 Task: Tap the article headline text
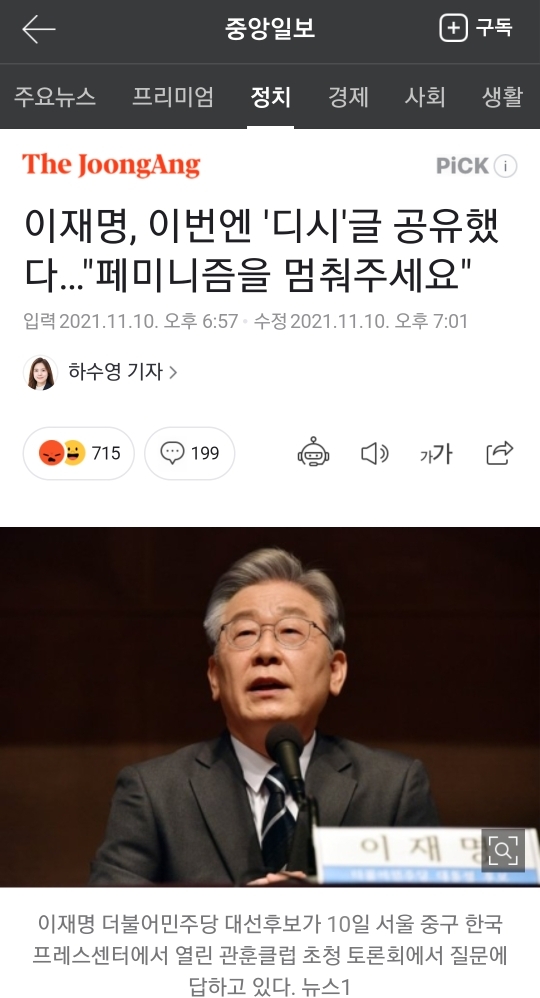[x=262, y=250]
